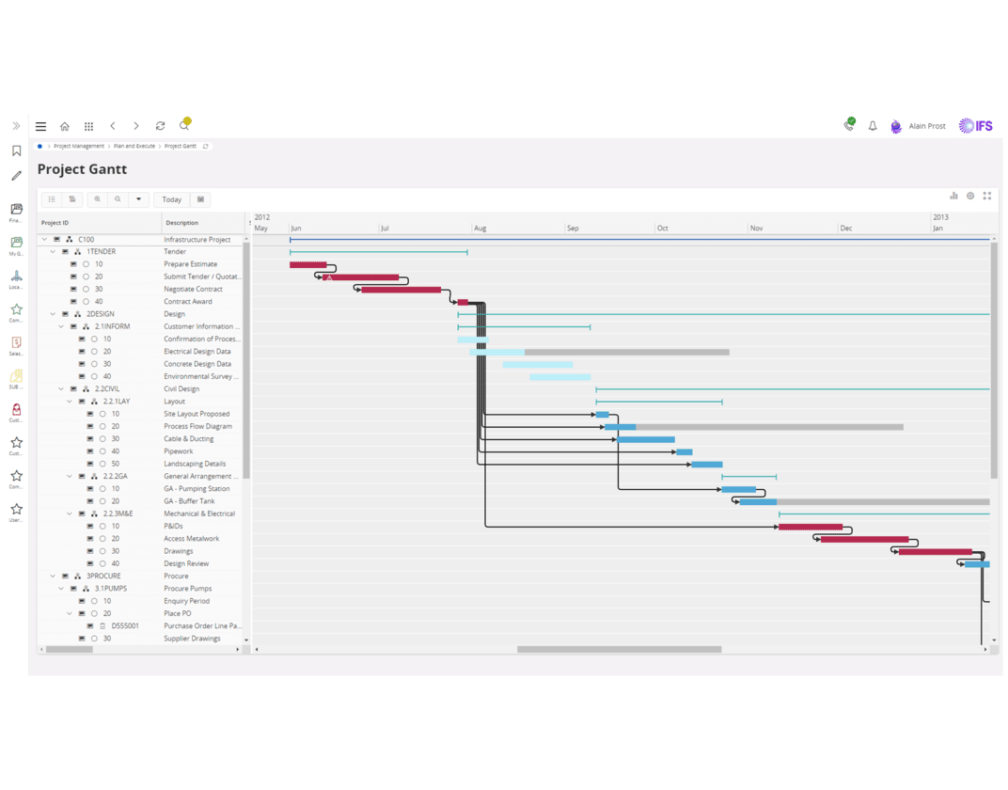This screenshot has width=1008, height=790.
Task: Select the circle beside GA - Pumping Station
Action: point(102,489)
